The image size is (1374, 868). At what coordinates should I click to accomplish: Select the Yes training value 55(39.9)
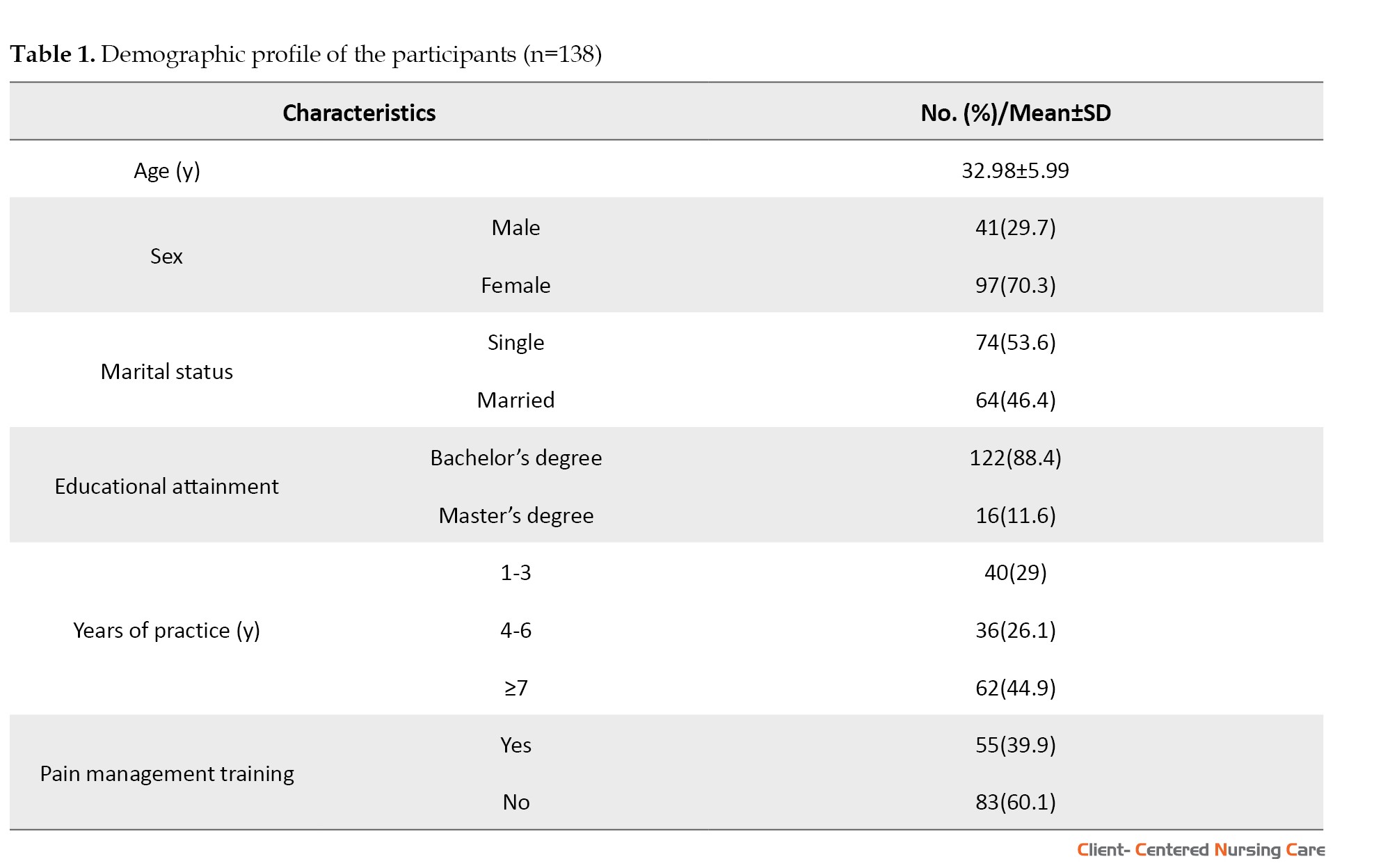1016,745
